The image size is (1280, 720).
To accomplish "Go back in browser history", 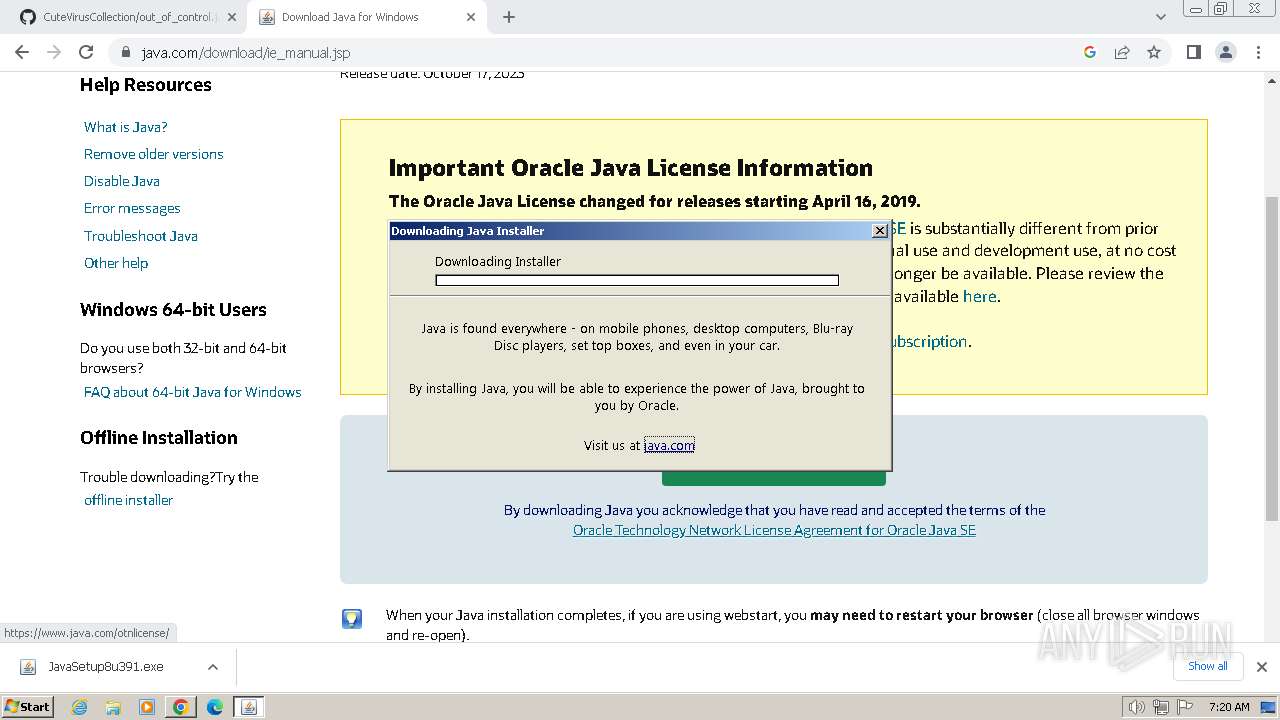I will pyautogui.click(x=22, y=52).
